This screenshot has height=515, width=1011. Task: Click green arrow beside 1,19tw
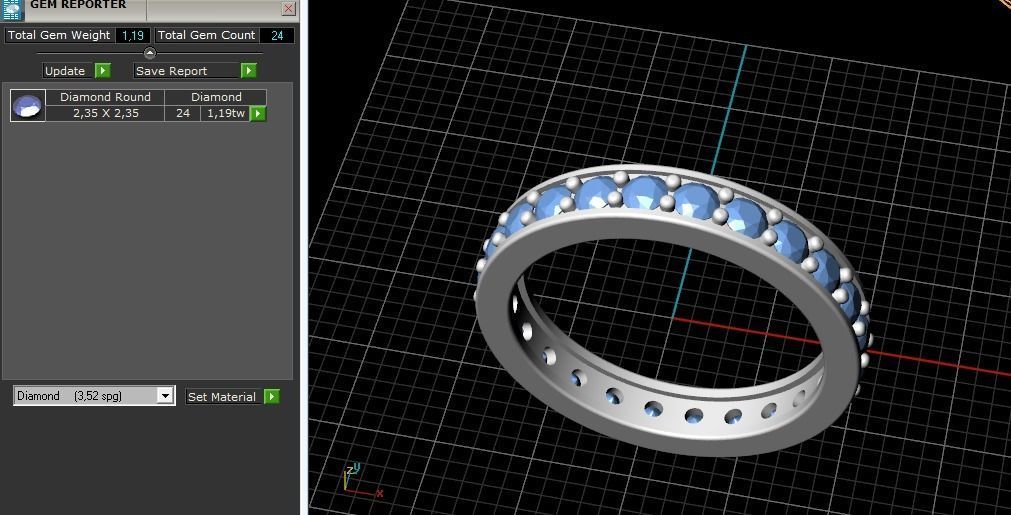258,113
